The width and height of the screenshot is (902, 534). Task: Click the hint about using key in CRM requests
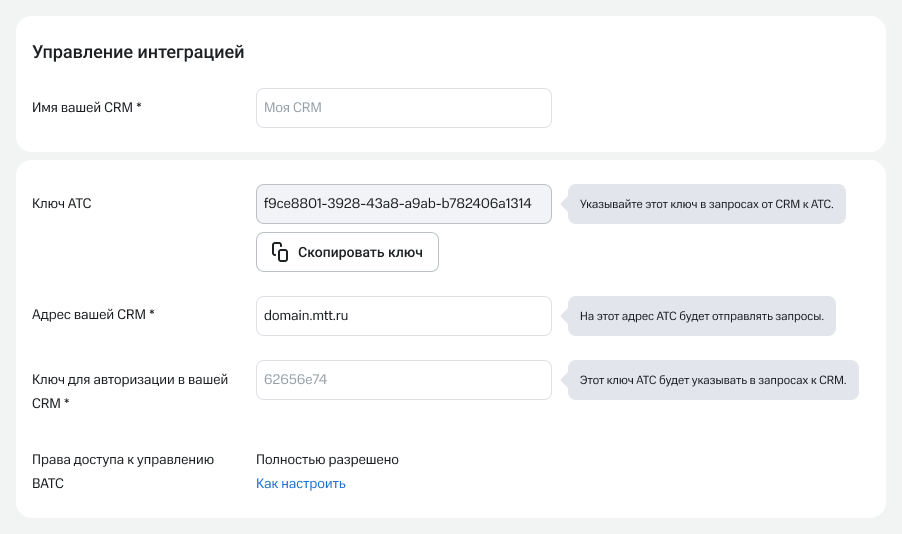712,204
